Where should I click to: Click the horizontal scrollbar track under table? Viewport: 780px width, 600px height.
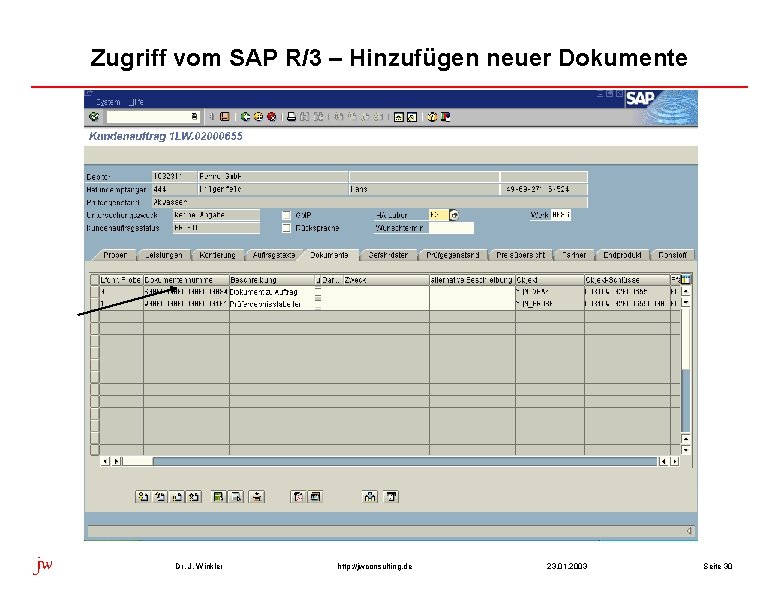pyautogui.click(x=405, y=461)
